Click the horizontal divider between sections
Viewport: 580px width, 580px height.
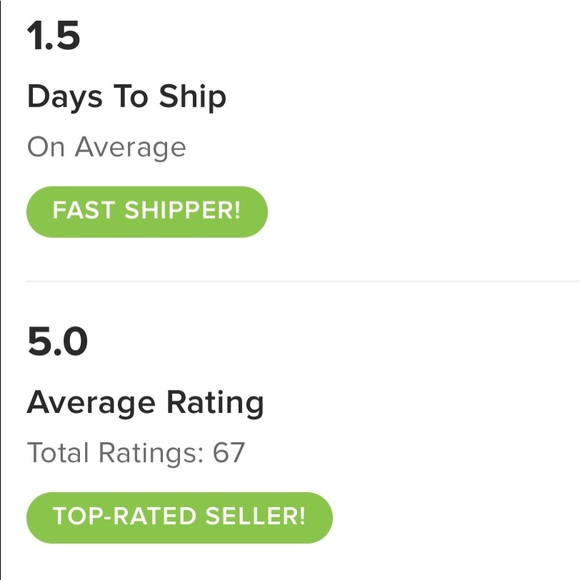303,281
